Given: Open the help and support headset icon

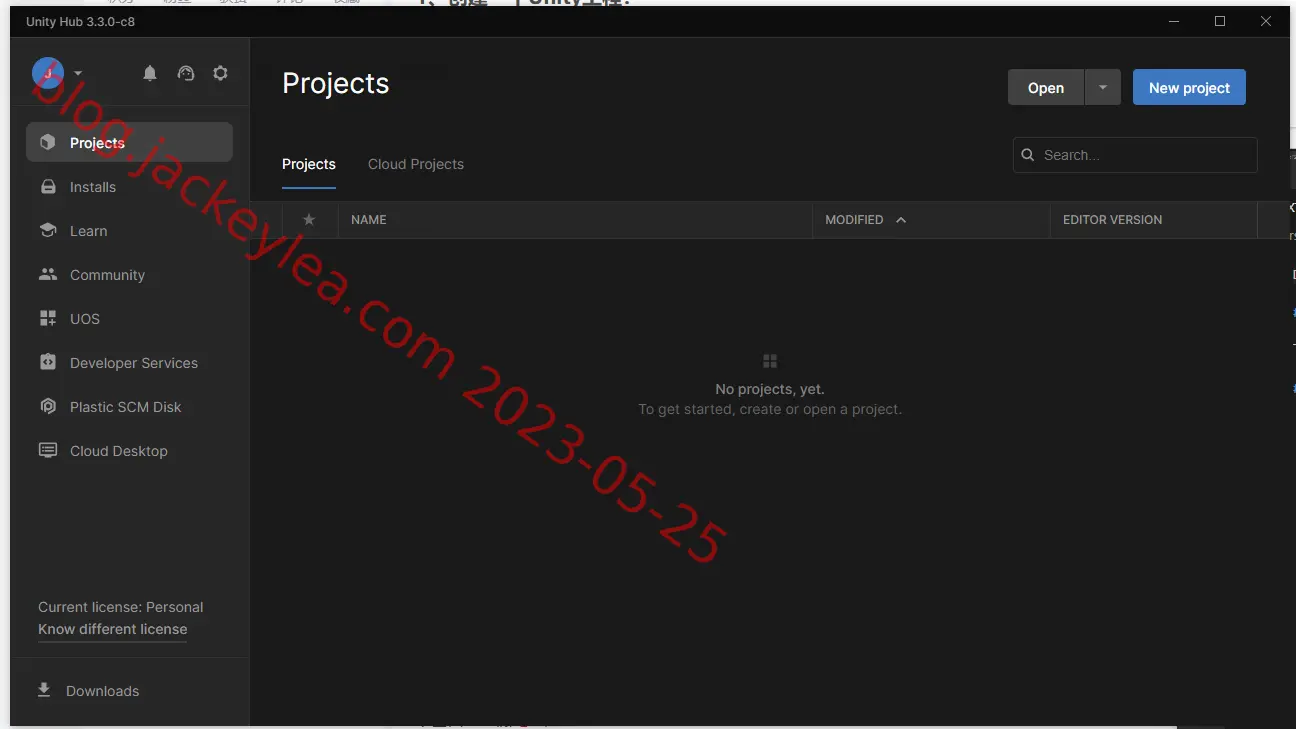Looking at the screenshot, I should pyautogui.click(x=185, y=73).
